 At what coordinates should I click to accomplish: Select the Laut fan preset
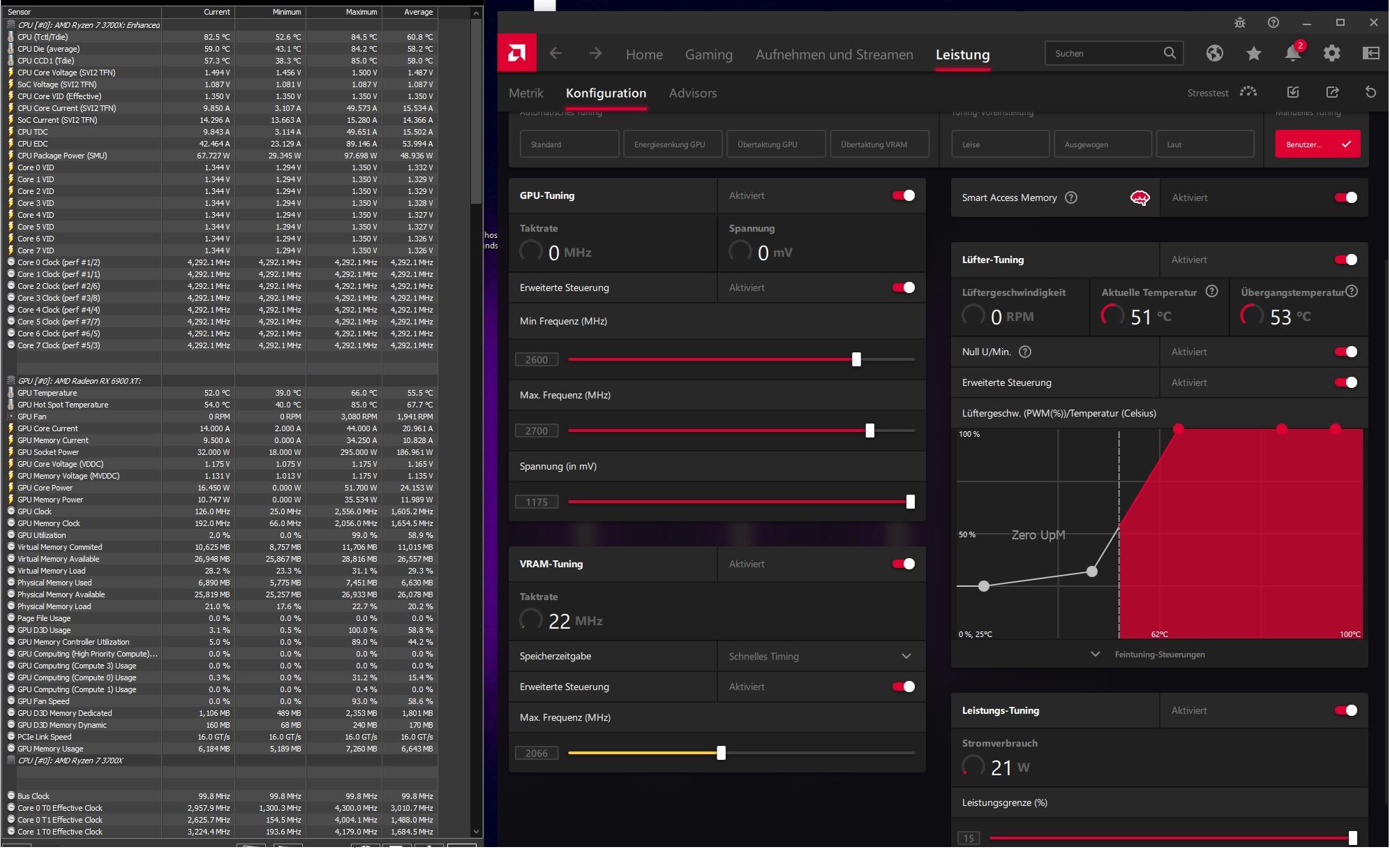(x=1205, y=144)
